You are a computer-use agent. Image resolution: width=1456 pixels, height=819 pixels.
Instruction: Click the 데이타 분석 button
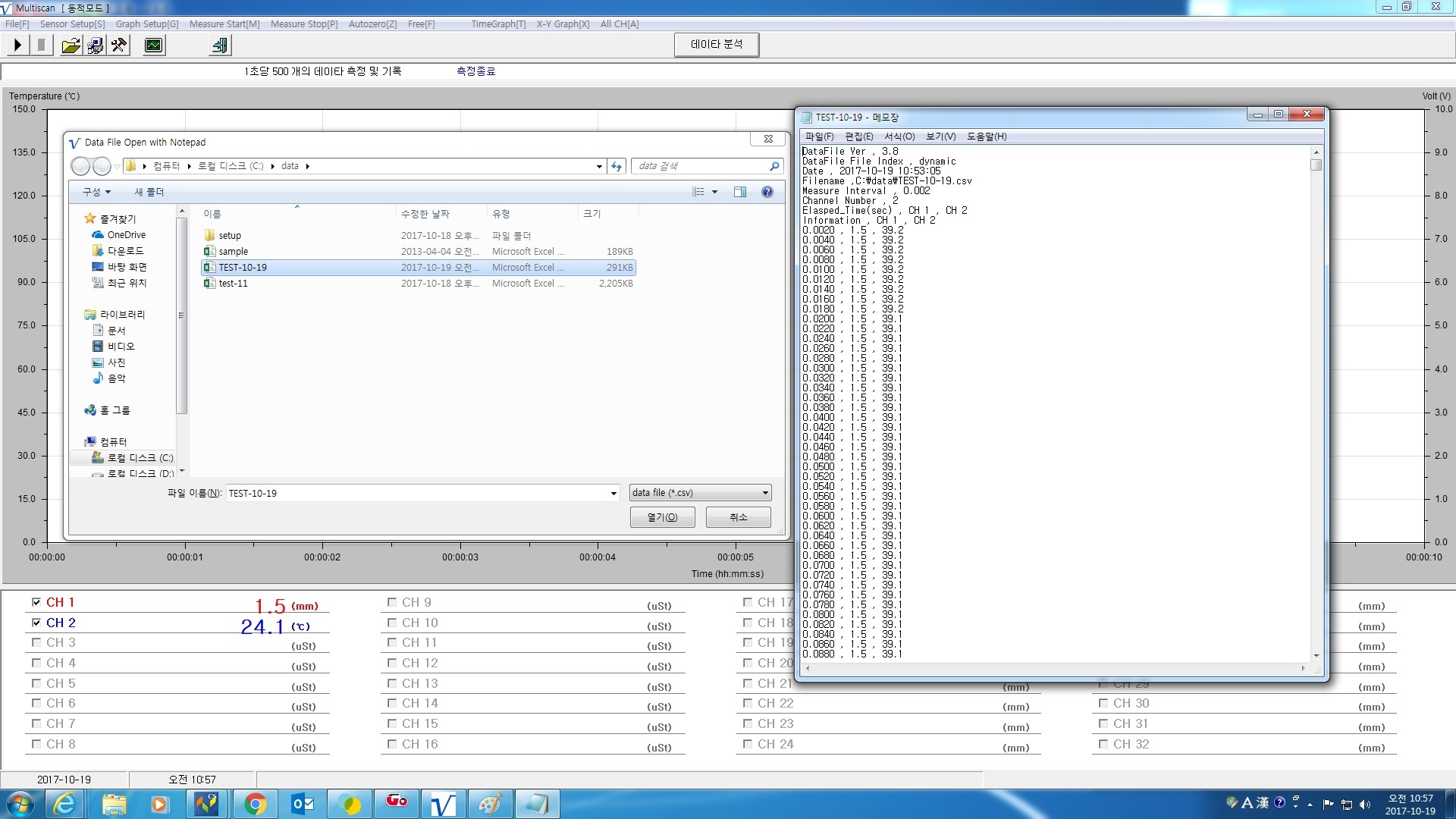[717, 45]
